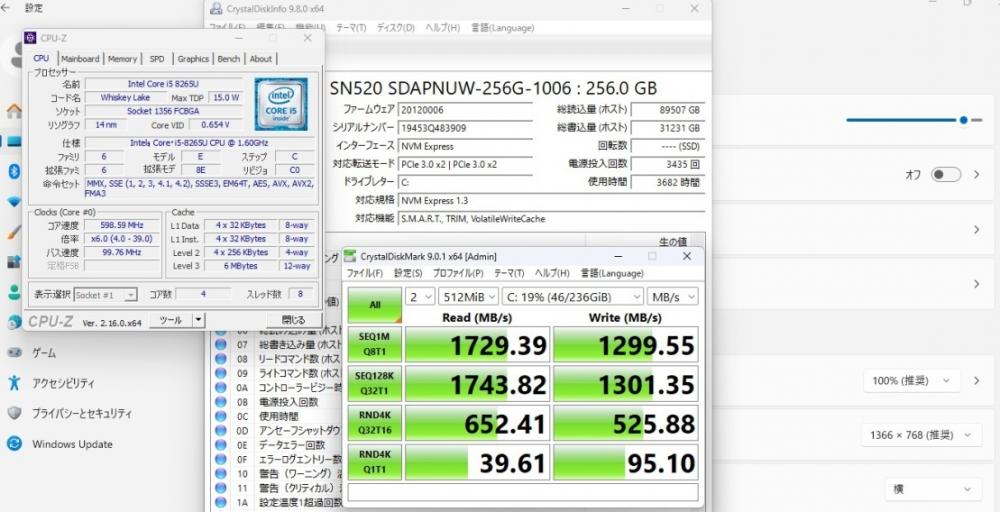Open CrystalDiskMark プロファイル(P) menu

tap(459, 273)
